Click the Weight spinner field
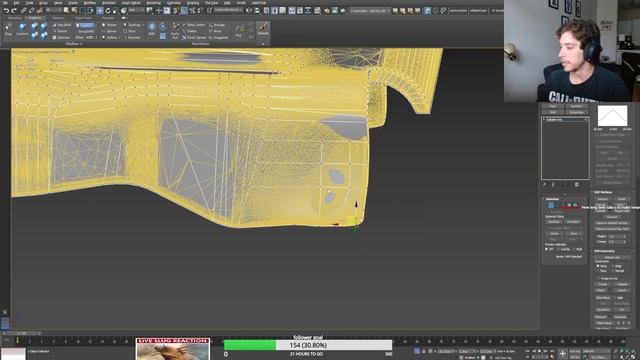The height and width of the screenshot is (360, 640). pos(617,236)
